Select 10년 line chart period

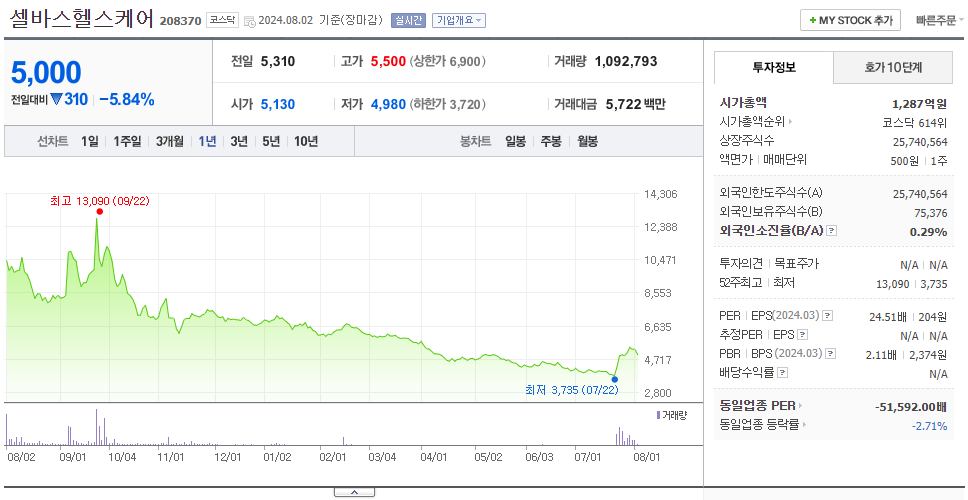pyautogui.click(x=306, y=141)
